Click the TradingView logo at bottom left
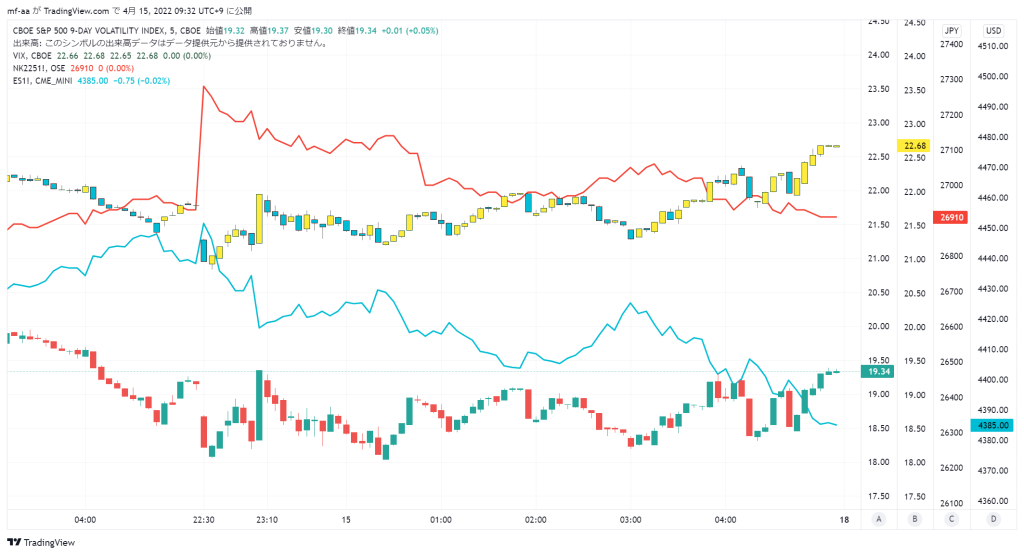 41,543
